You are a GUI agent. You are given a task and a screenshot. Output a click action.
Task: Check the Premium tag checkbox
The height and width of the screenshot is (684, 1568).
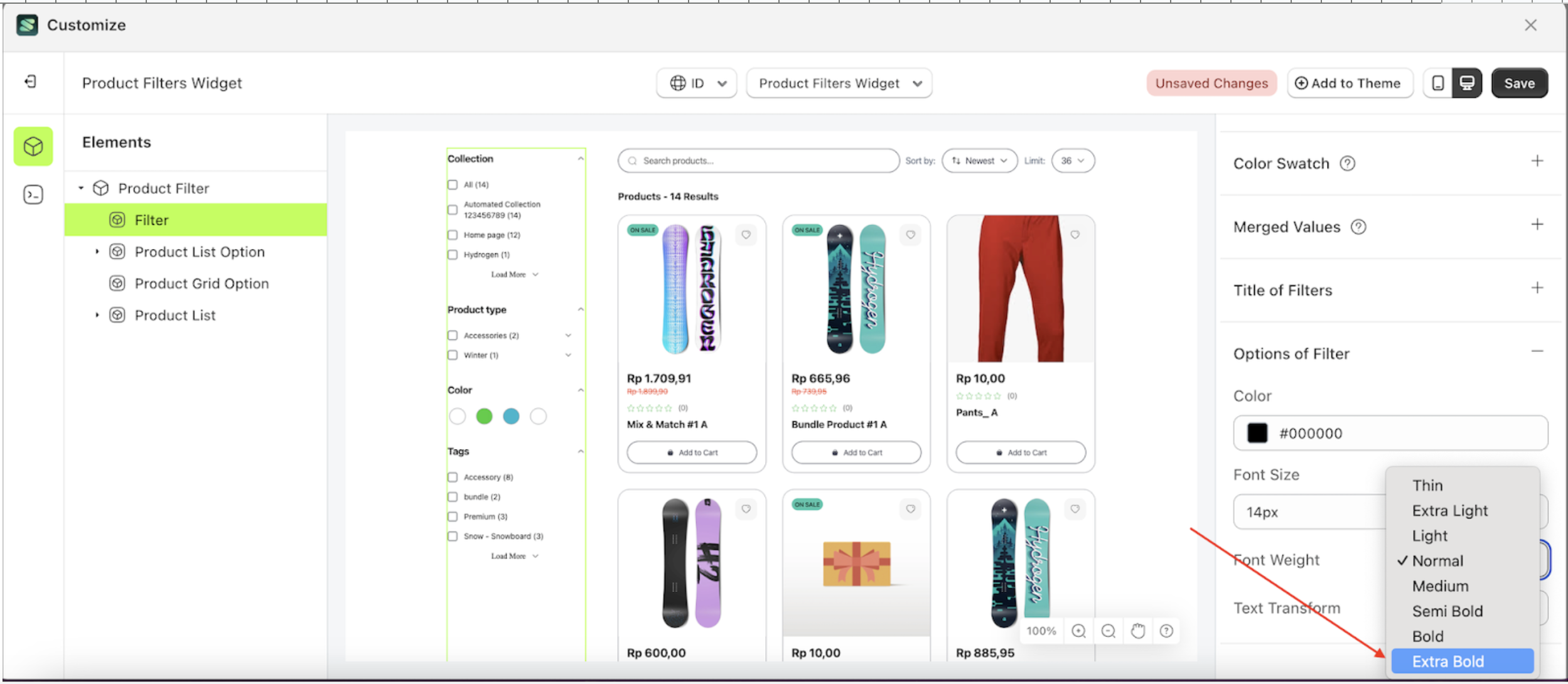453,516
